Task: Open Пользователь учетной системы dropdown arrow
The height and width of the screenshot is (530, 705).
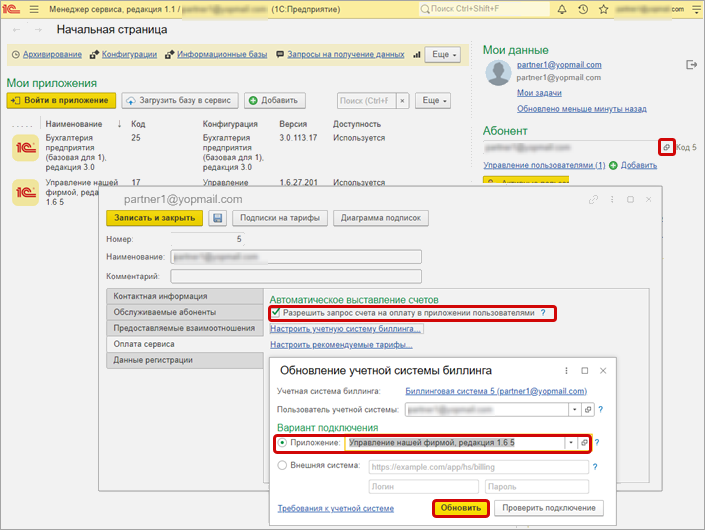Action: (574, 410)
